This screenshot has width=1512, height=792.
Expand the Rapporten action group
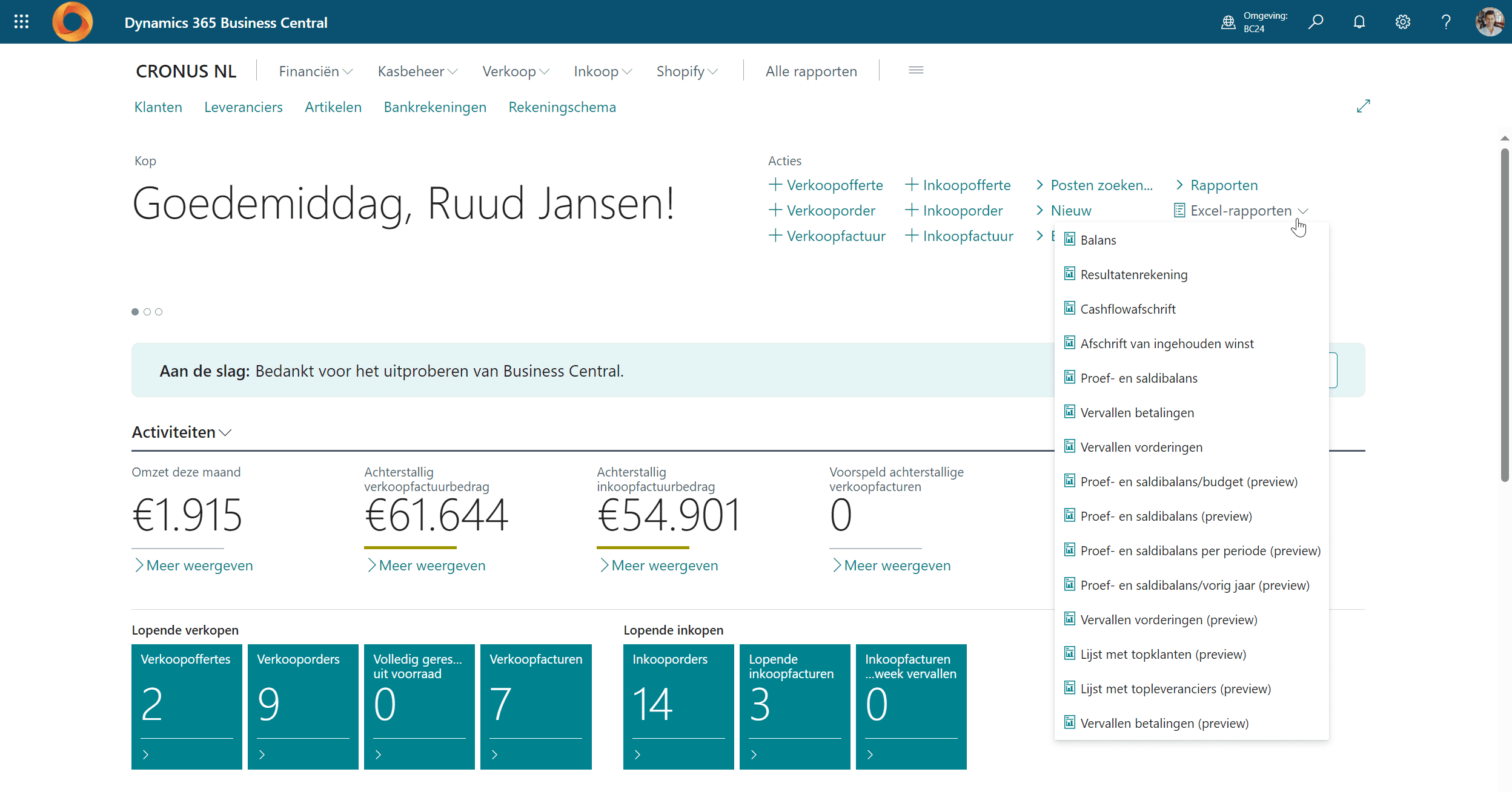tap(1217, 185)
